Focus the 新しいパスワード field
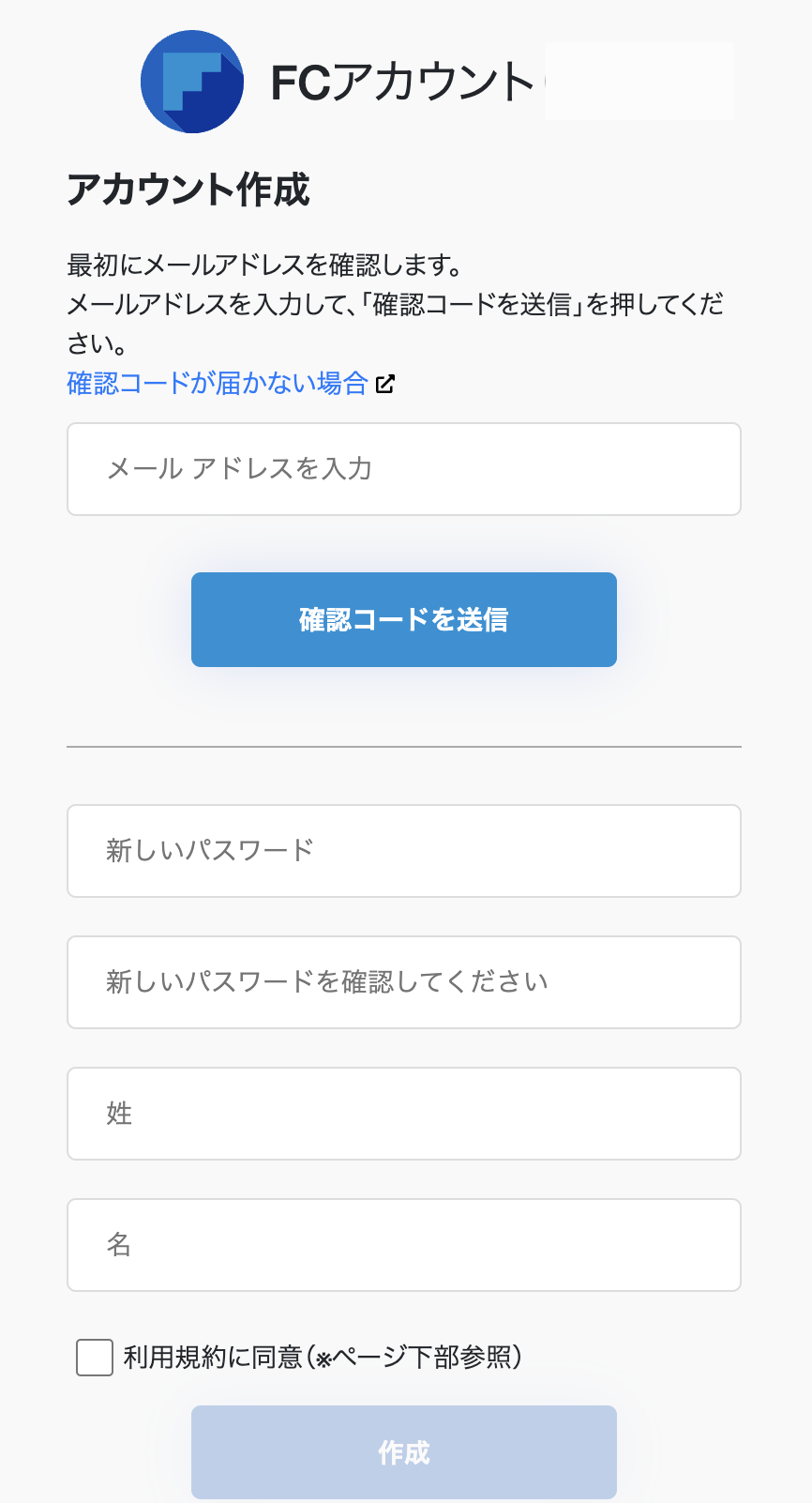 403,850
